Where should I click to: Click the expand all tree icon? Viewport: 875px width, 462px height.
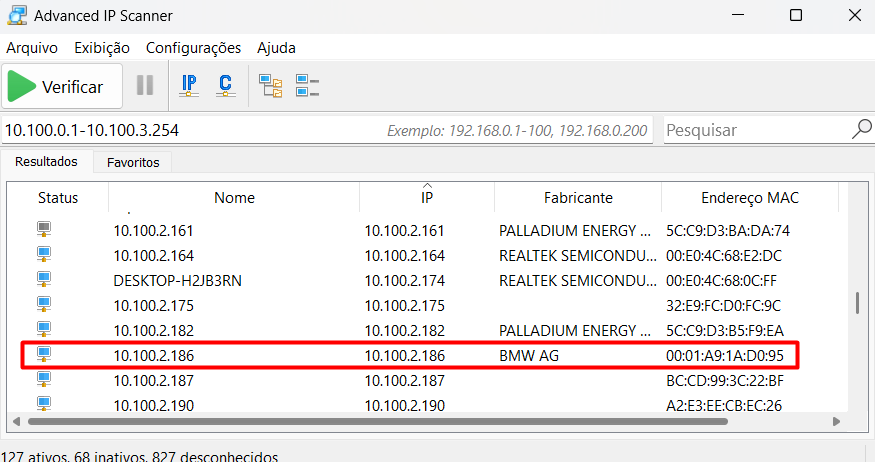tap(271, 86)
